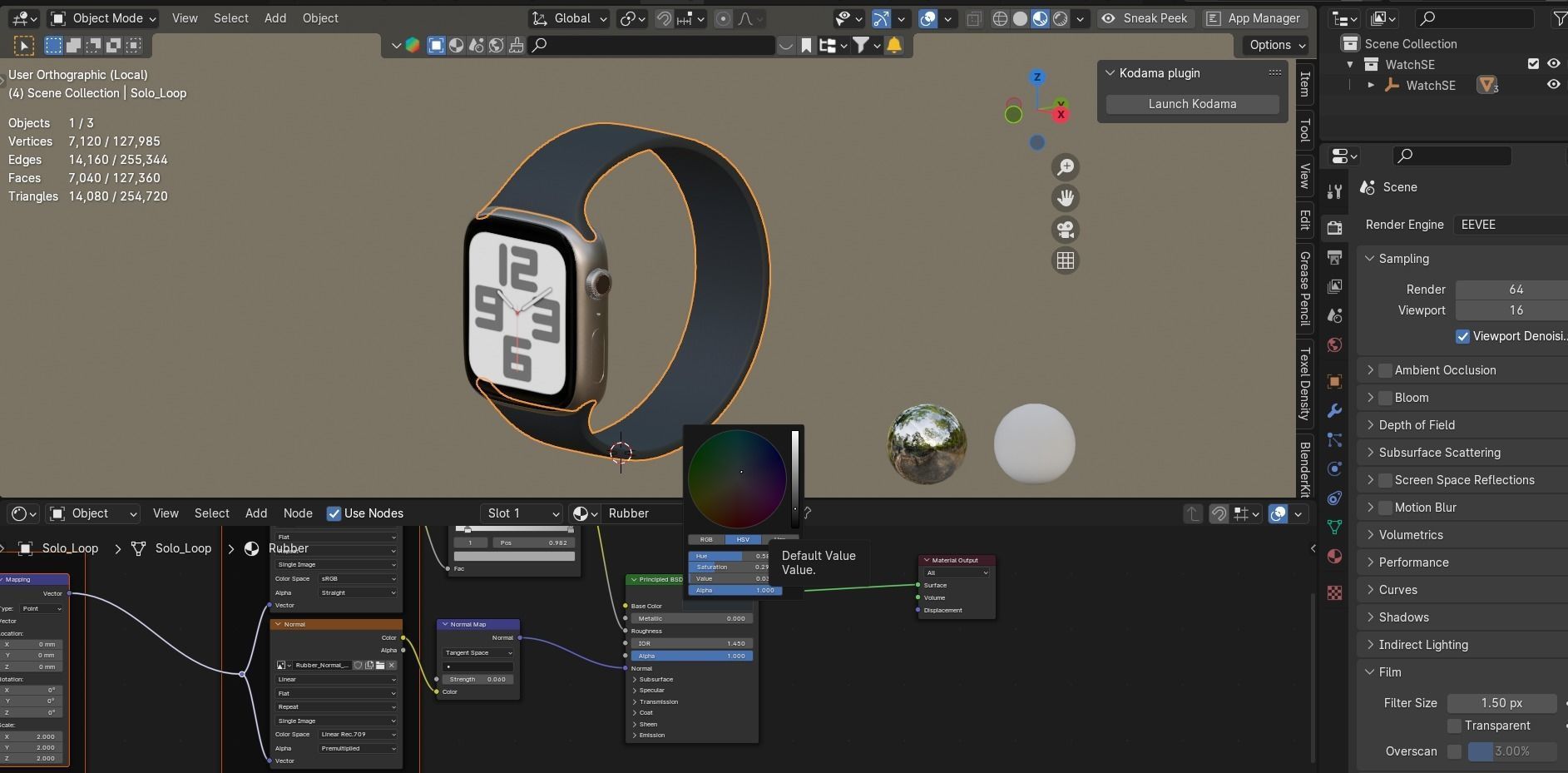This screenshot has height=773, width=1568.
Task: Open the viewport Object menu
Action: (x=320, y=18)
